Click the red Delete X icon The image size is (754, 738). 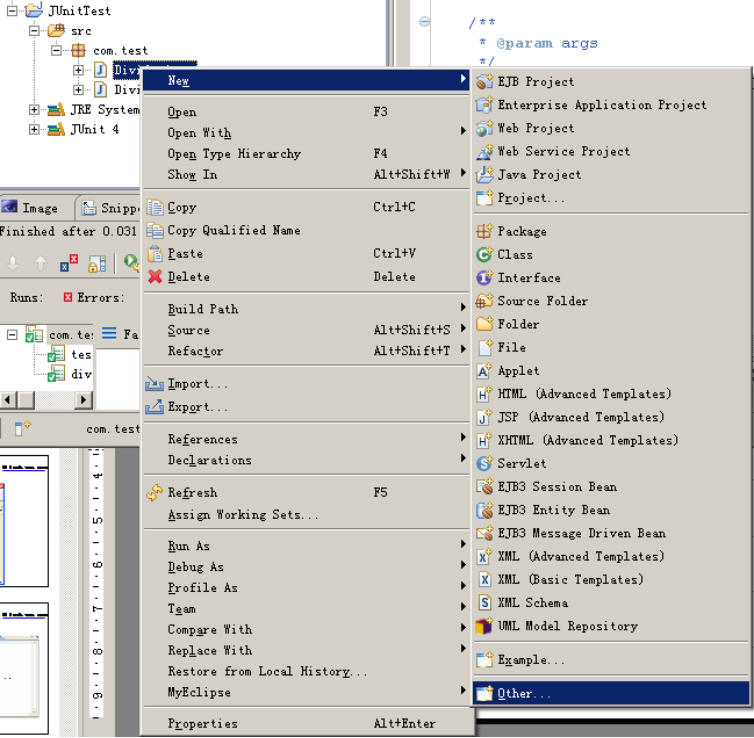[155, 276]
